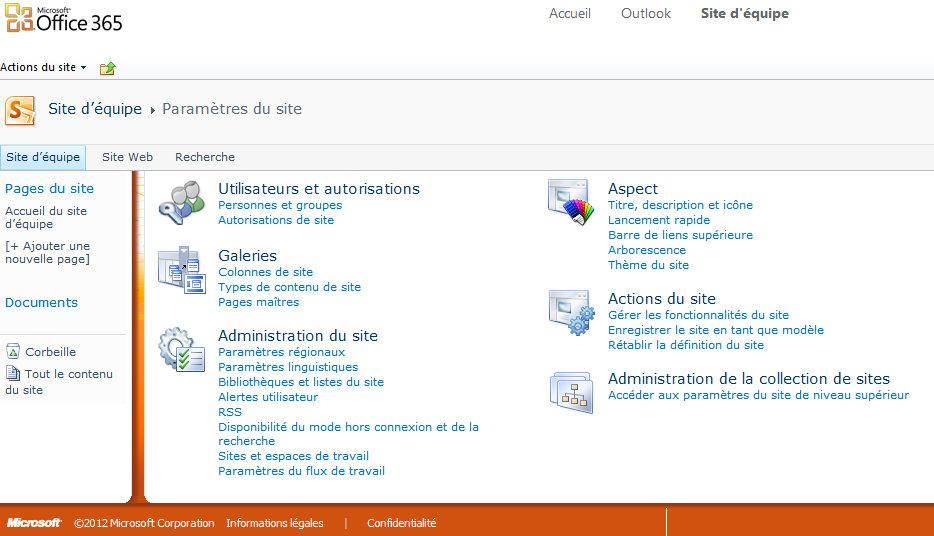Click the Utilisateurs et autorisations people icon

(182, 202)
